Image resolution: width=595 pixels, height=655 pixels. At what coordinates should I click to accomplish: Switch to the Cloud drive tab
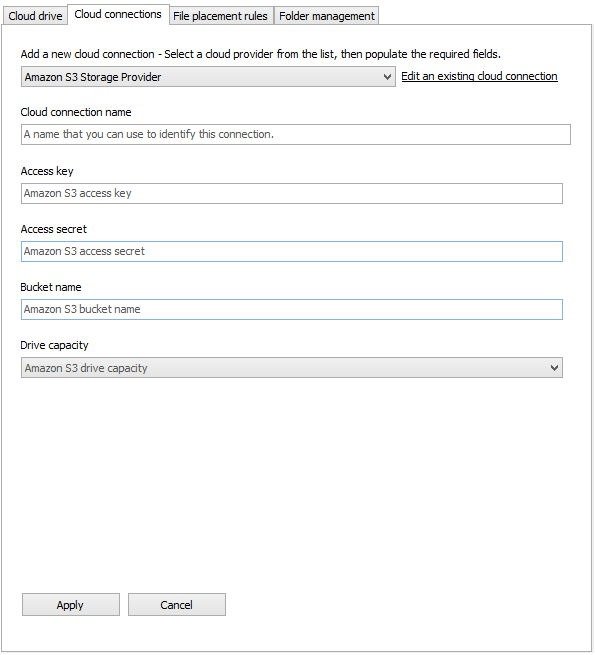(x=35, y=16)
